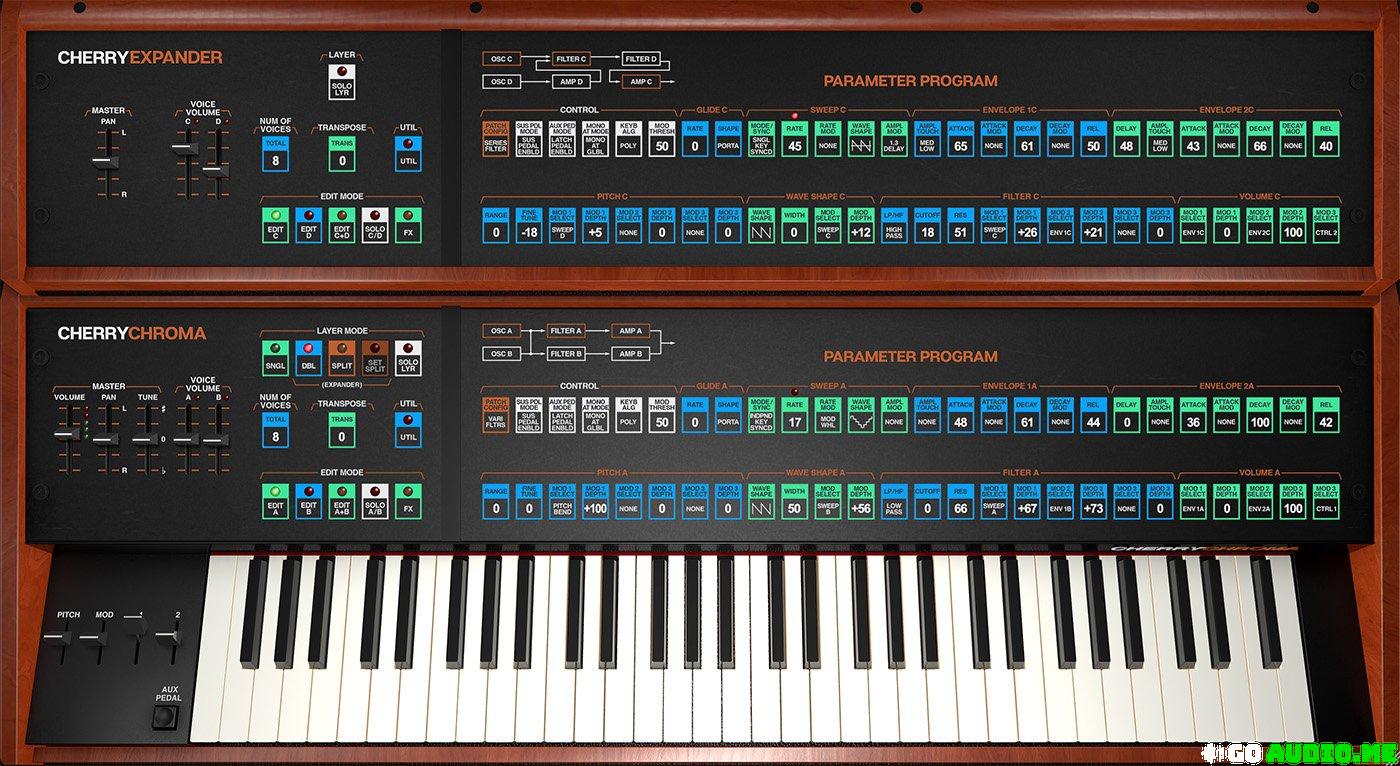The image size is (1400, 766).
Task: Click Control Mod Thresh value on Chroma
Action: [x=662, y=415]
